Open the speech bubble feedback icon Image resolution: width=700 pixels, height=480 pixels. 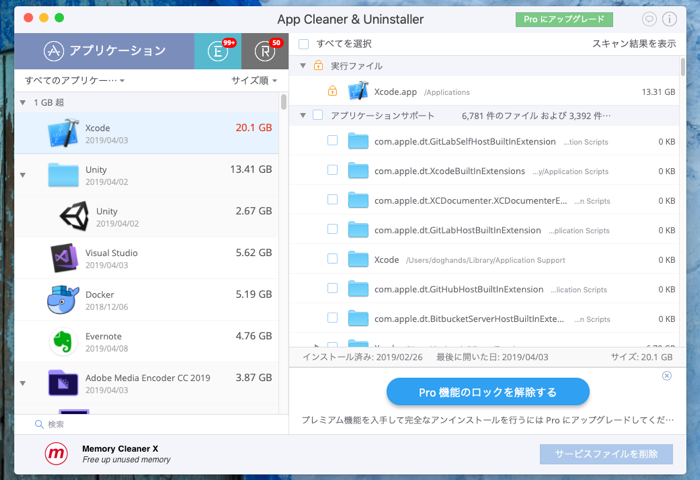click(649, 19)
